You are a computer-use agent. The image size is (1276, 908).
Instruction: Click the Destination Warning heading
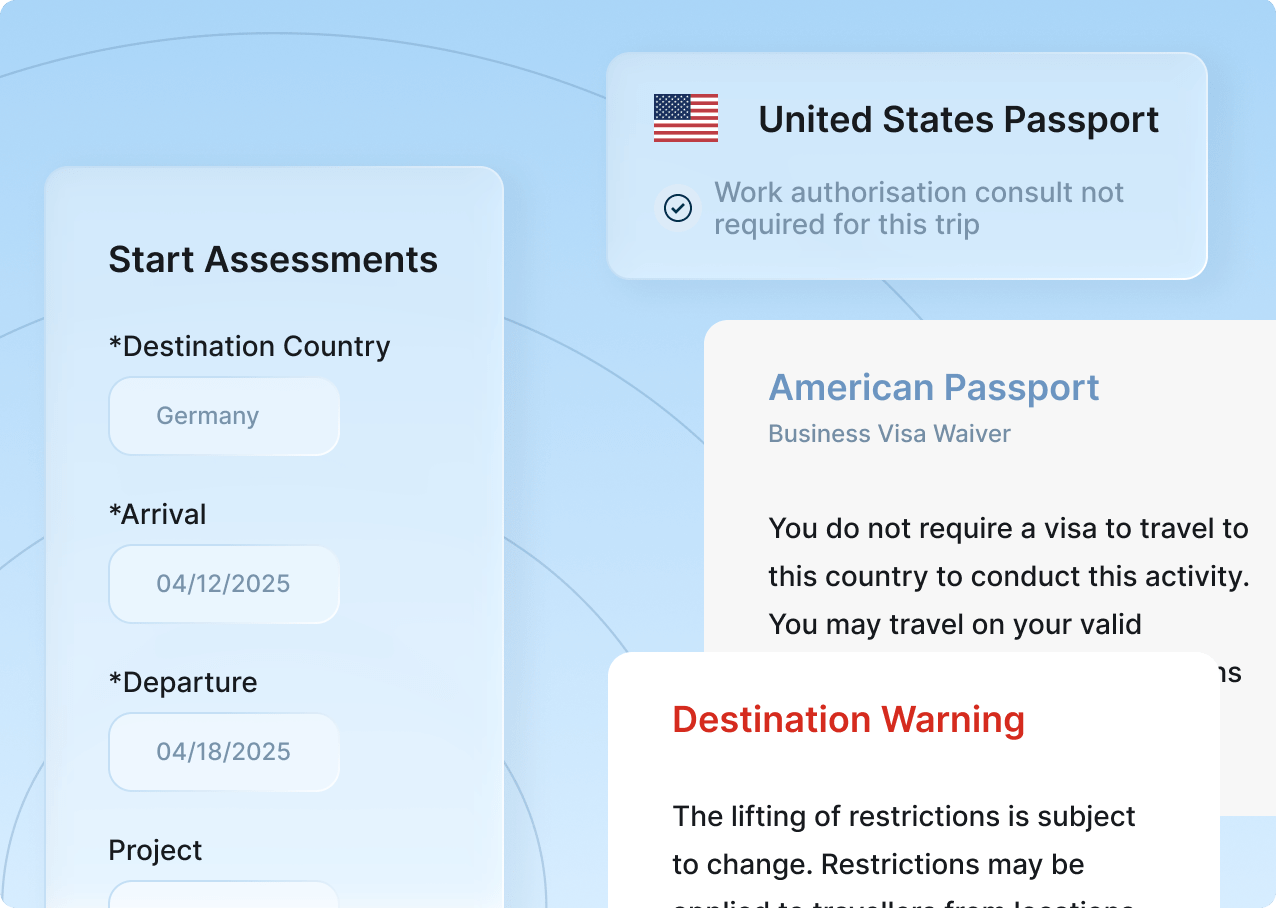pos(848,720)
